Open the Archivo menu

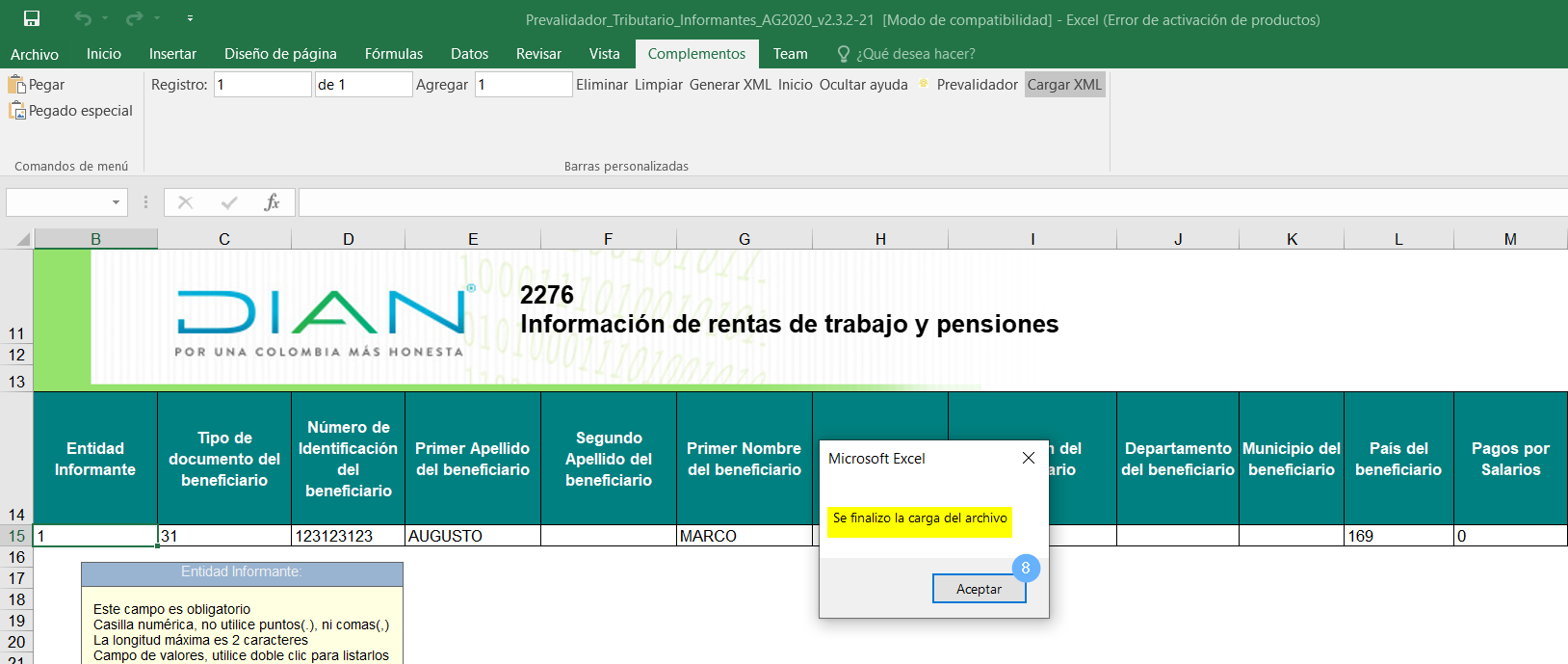point(35,54)
